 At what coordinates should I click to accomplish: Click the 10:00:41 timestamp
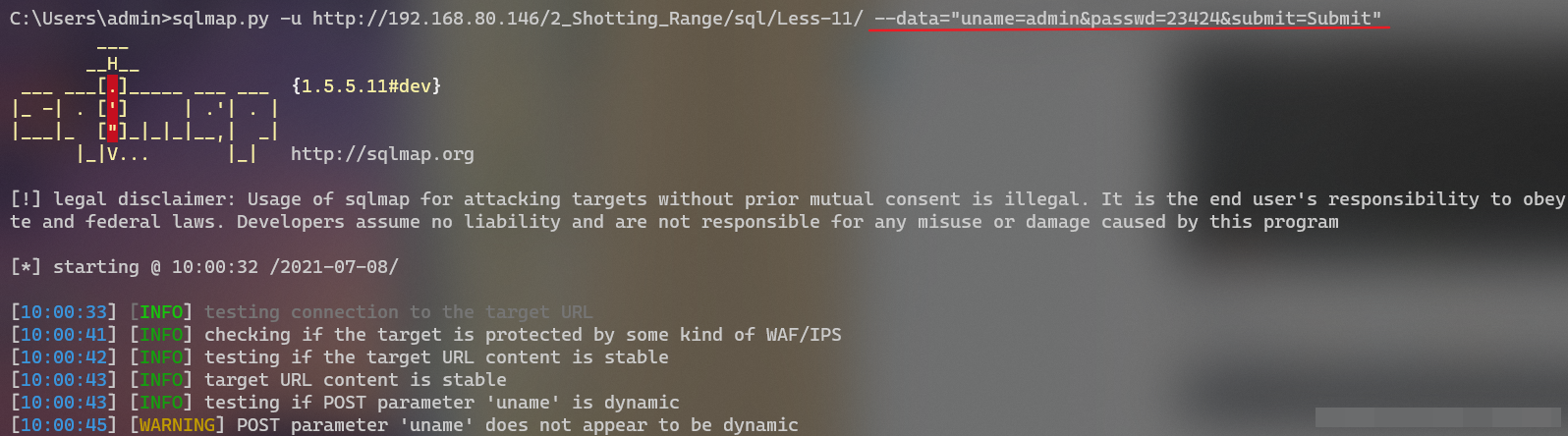(x=64, y=335)
